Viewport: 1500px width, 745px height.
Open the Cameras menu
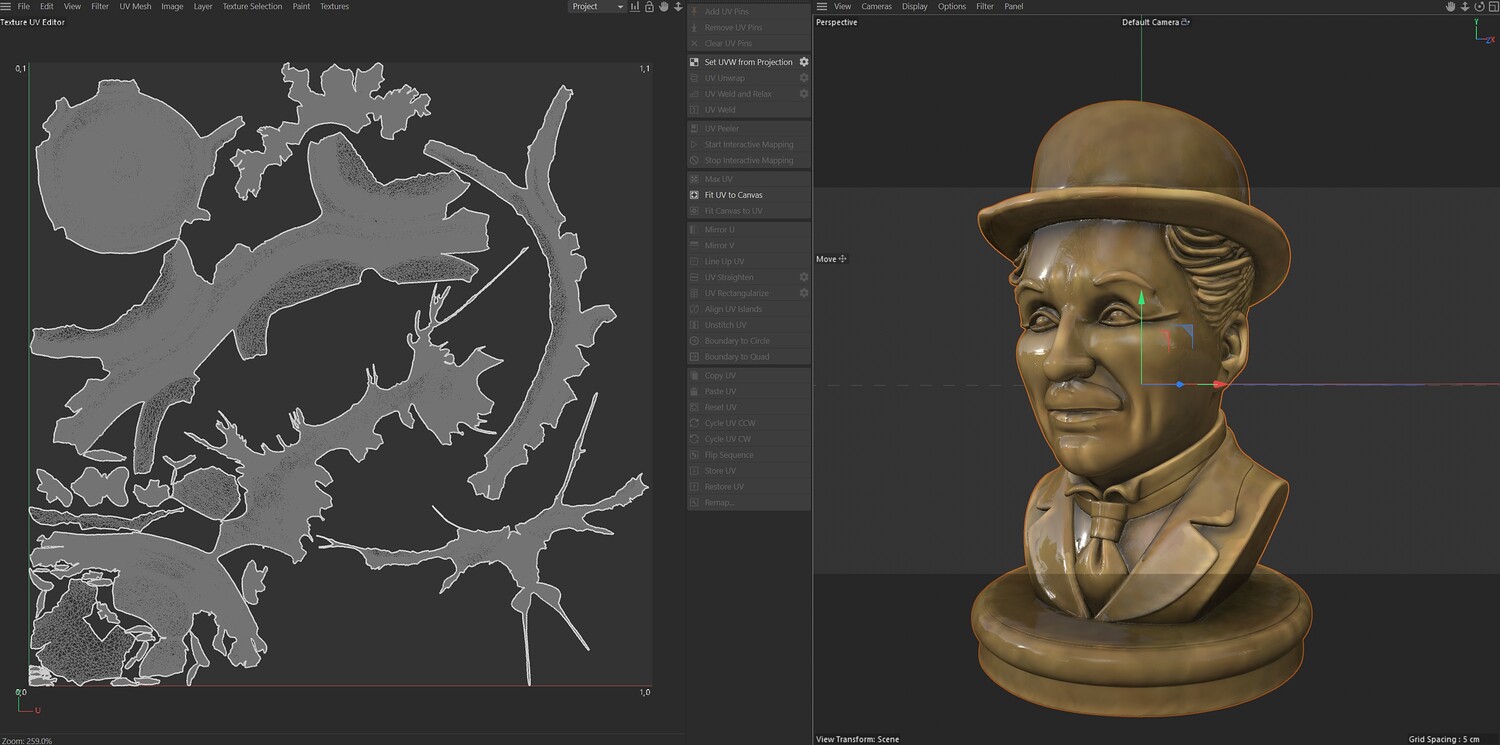pyautogui.click(x=877, y=6)
